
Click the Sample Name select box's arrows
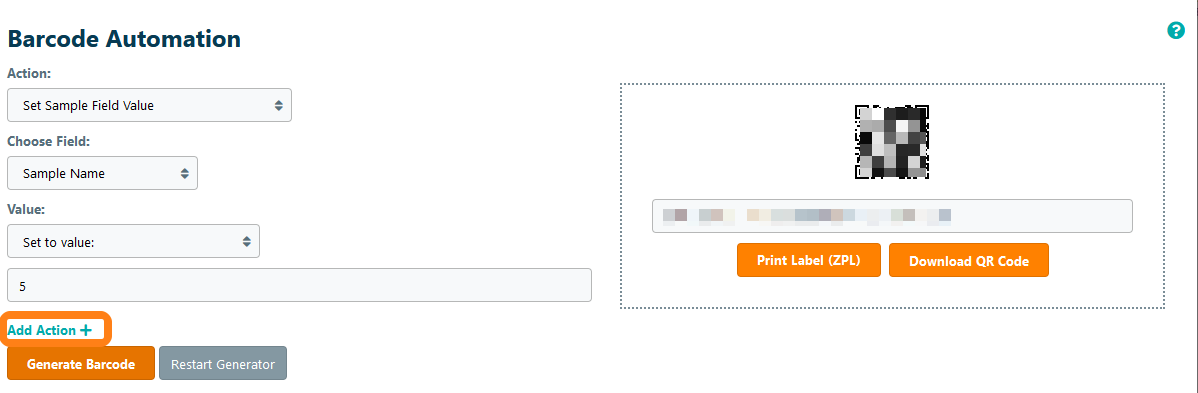click(185, 174)
